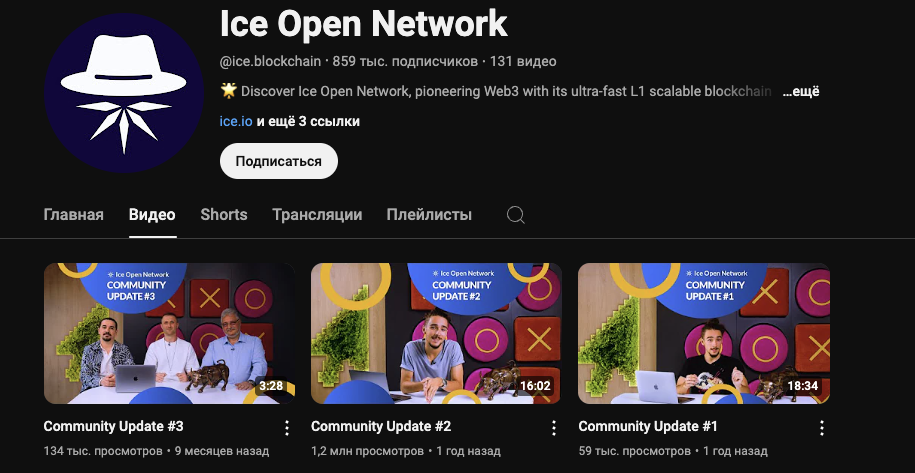Show additional channel links (и ещё 3 ссылки)

click(x=308, y=121)
